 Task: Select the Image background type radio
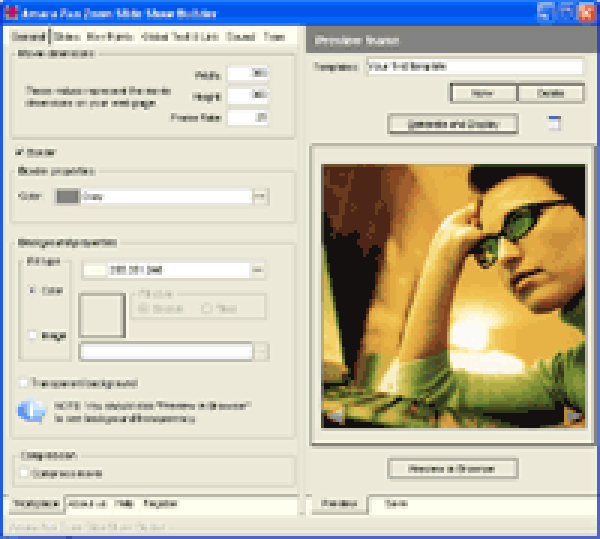tap(33, 335)
